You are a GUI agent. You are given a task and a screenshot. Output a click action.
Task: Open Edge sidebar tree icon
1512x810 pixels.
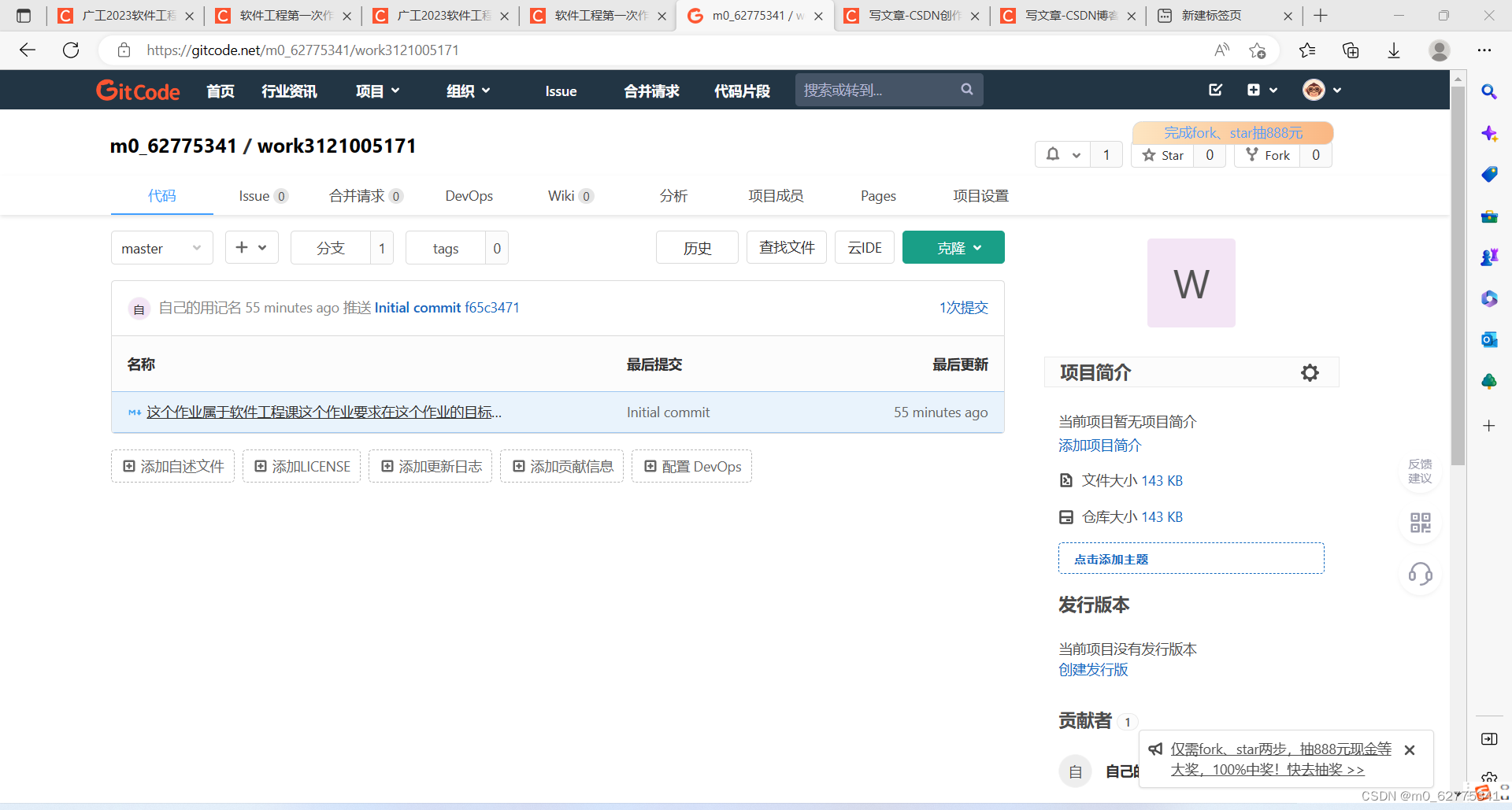pos(1488,381)
